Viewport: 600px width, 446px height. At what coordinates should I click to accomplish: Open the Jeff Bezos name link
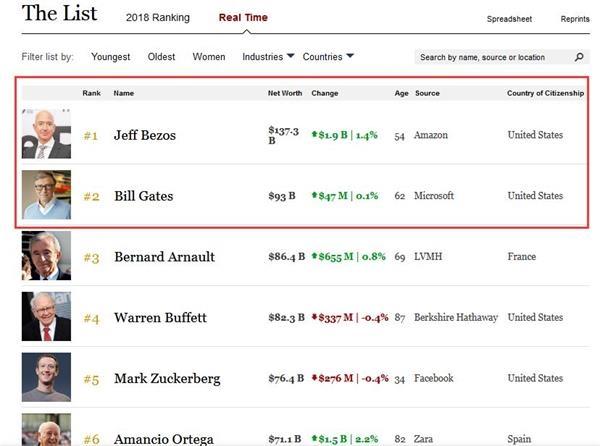click(x=145, y=135)
